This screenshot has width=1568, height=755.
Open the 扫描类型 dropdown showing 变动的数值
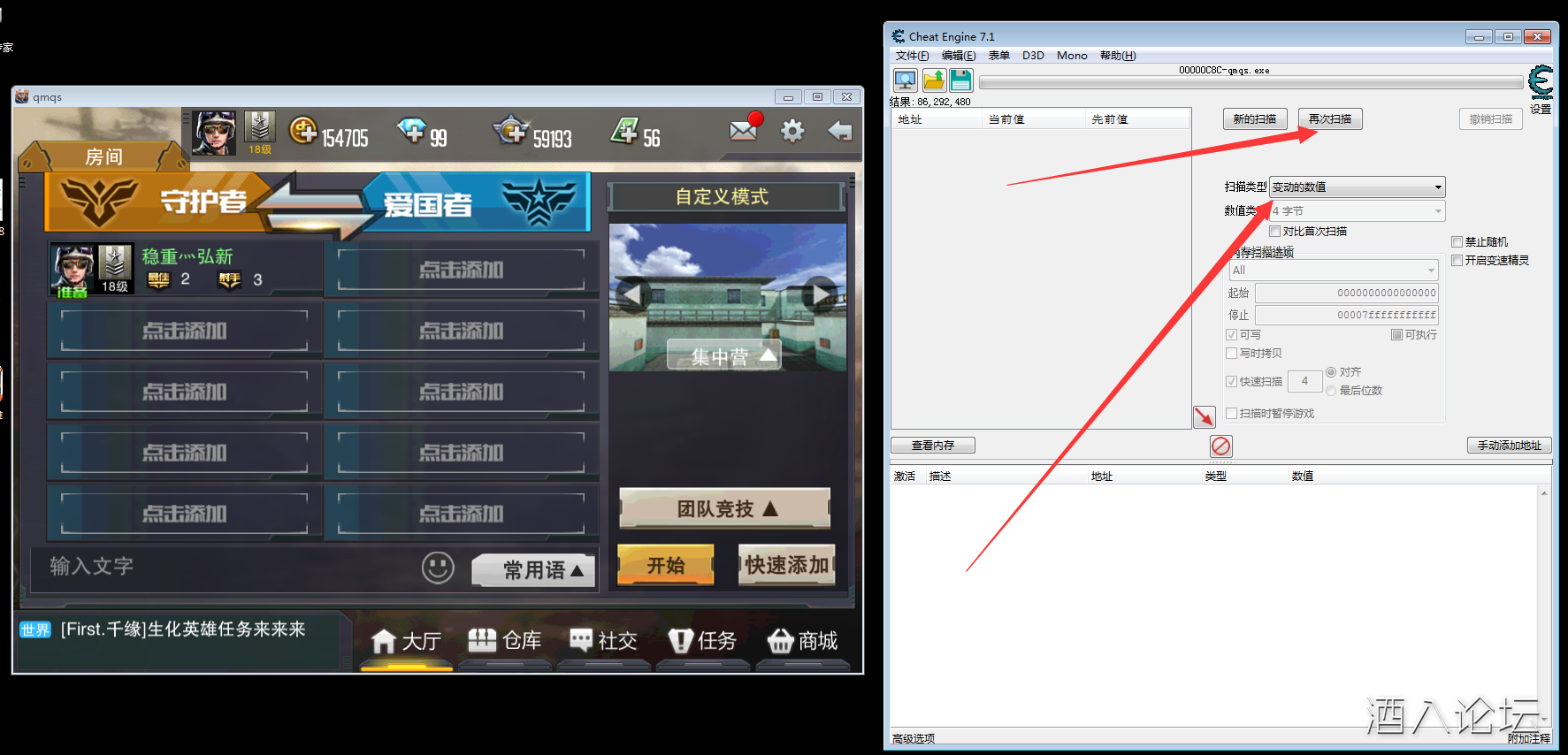1358,187
